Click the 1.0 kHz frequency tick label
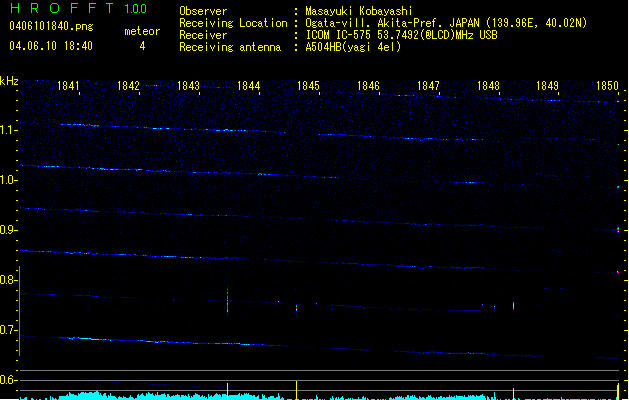629x400 pixels. [7, 180]
